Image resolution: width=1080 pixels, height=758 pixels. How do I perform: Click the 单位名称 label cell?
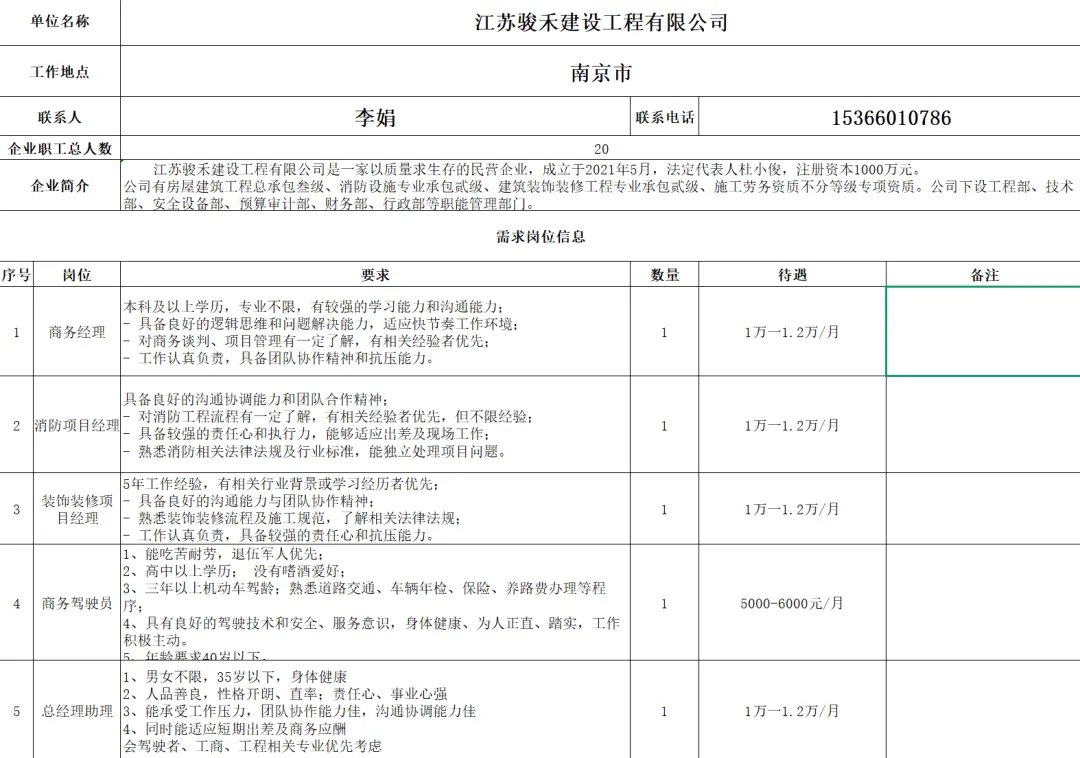pyautogui.click(x=60, y=23)
